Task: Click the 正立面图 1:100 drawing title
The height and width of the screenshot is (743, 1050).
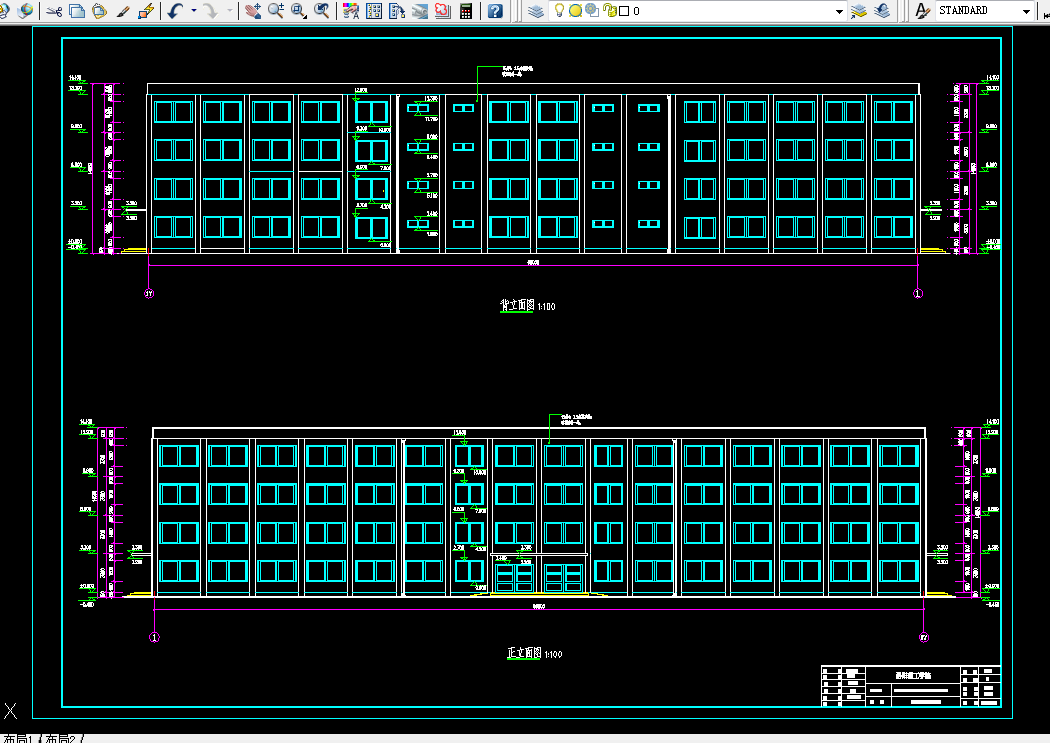Action: pos(534,653)
